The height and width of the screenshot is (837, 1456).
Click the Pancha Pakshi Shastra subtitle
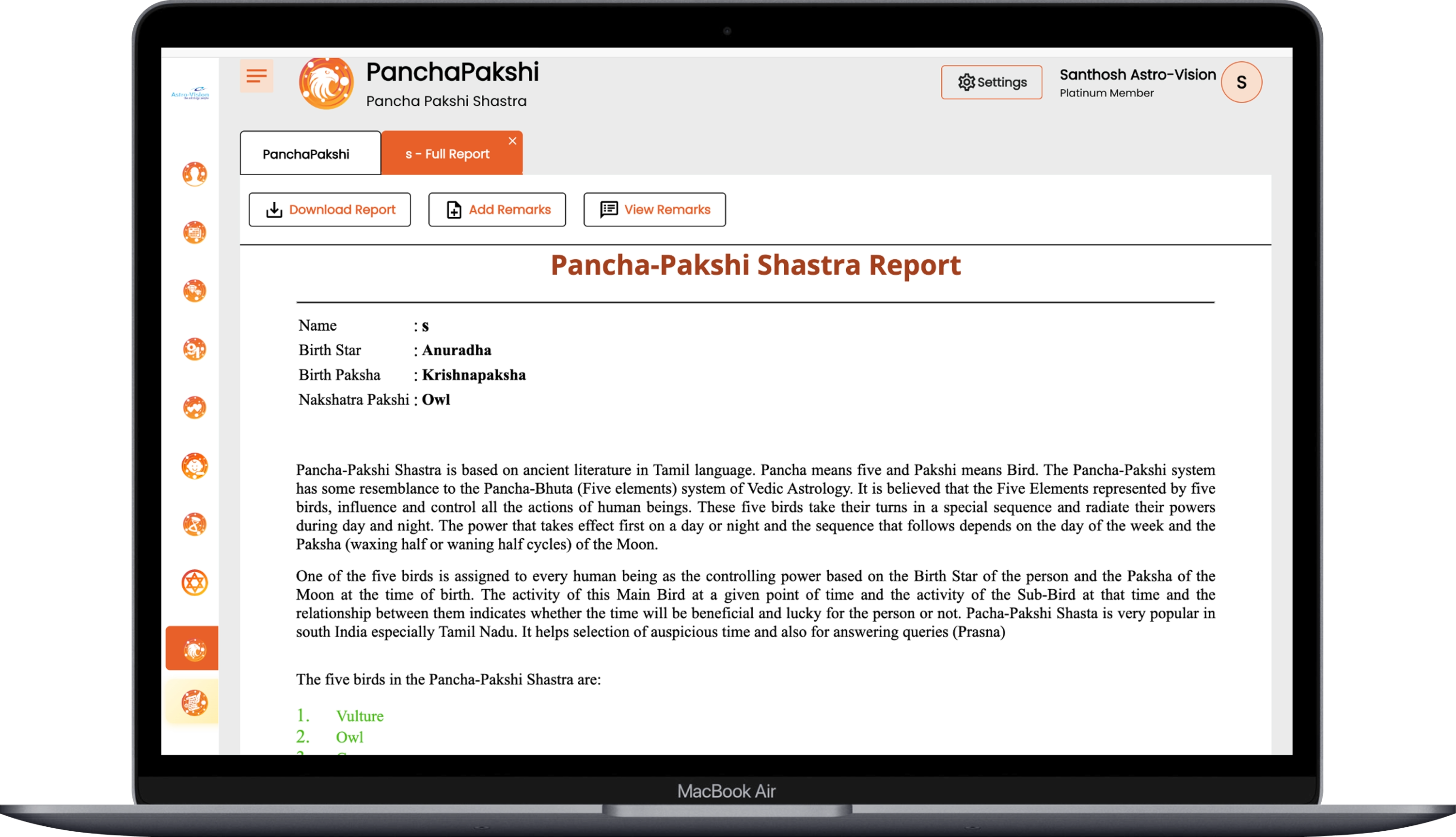click(446, 101)
